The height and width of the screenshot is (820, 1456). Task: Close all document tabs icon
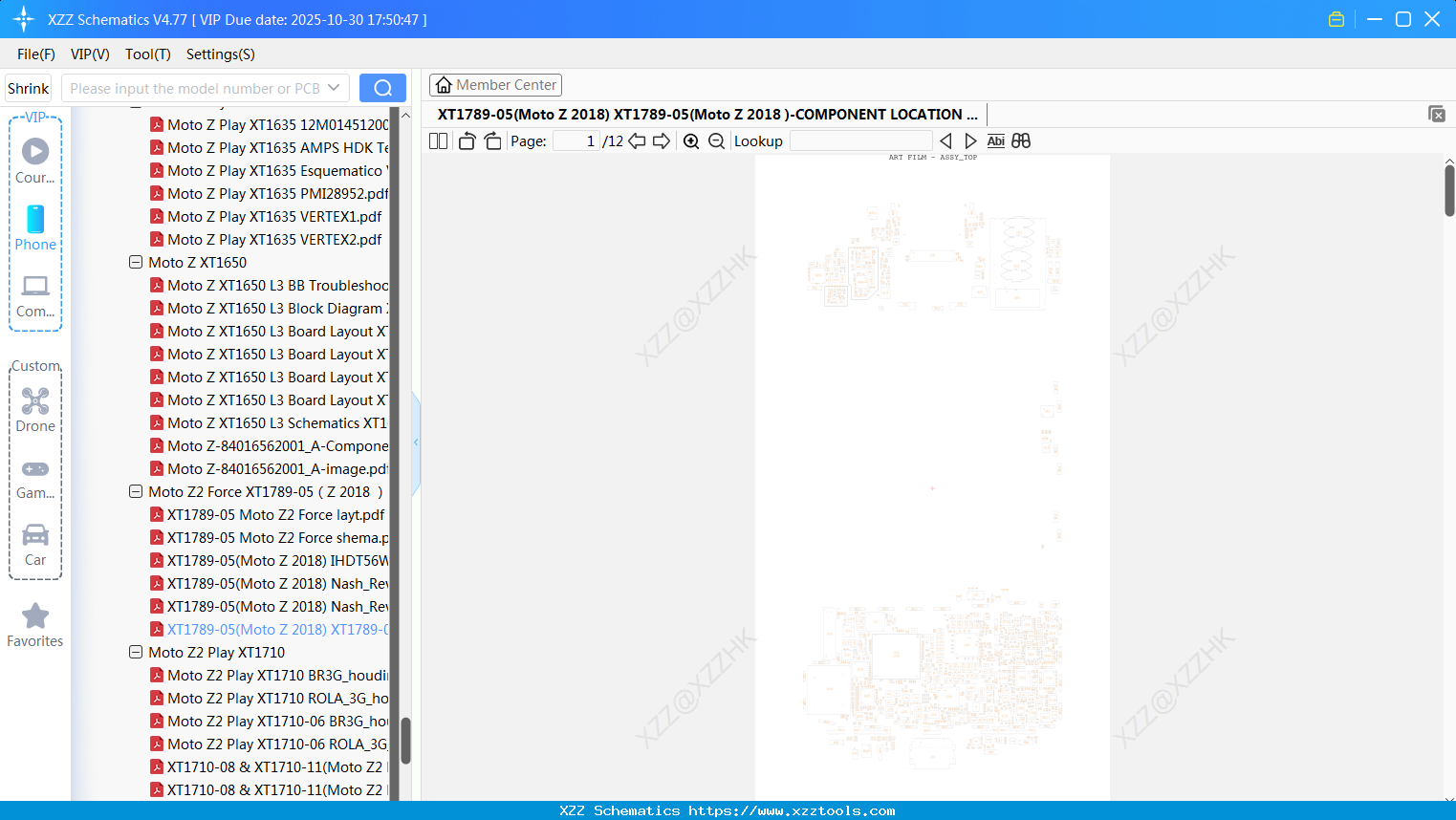pos(1437,114)
